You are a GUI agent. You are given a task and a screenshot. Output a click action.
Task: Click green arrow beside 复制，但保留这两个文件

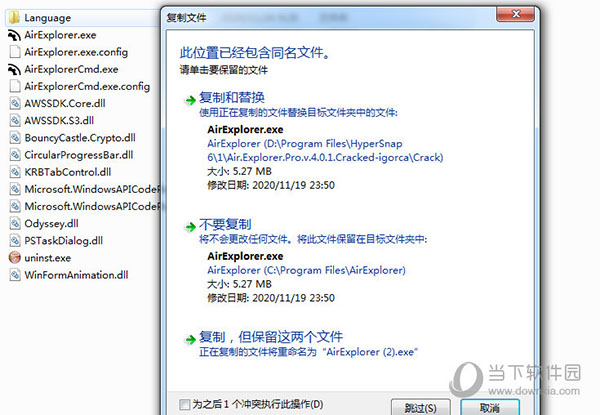click(191, 339)
